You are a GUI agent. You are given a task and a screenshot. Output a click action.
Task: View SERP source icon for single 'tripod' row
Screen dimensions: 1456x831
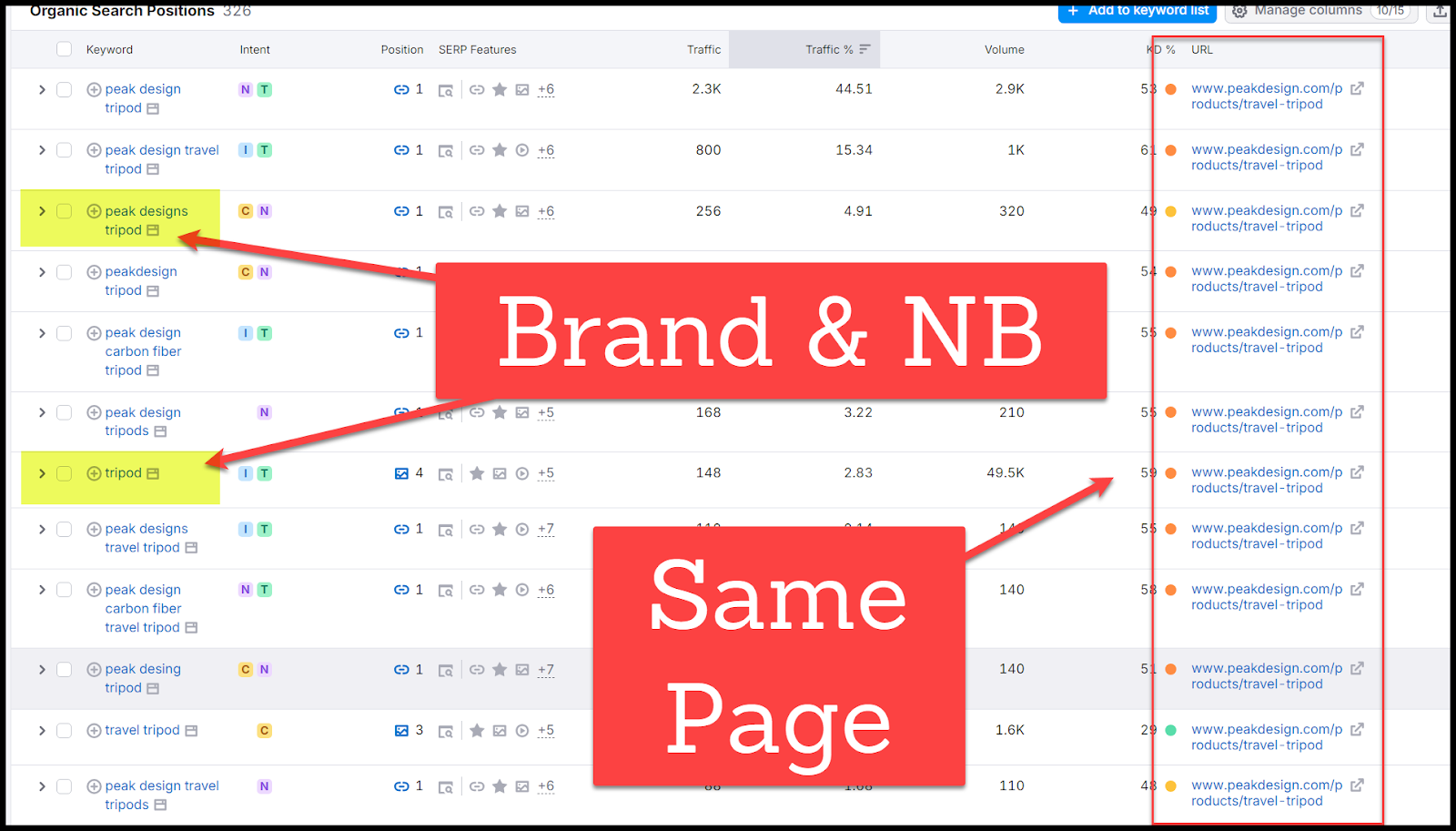click(446, 474)
